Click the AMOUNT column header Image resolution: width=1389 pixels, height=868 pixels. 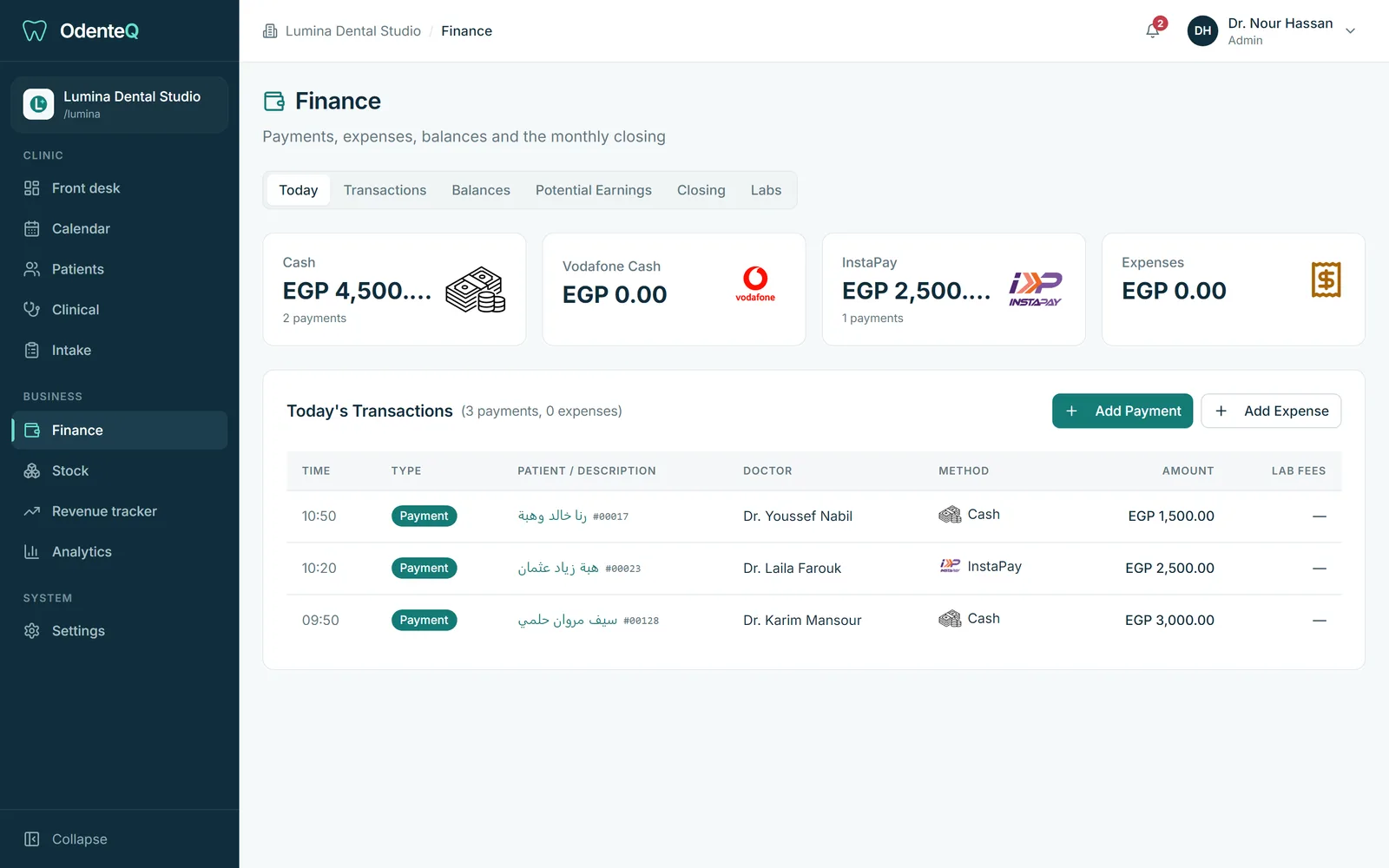click(1188, 471)
